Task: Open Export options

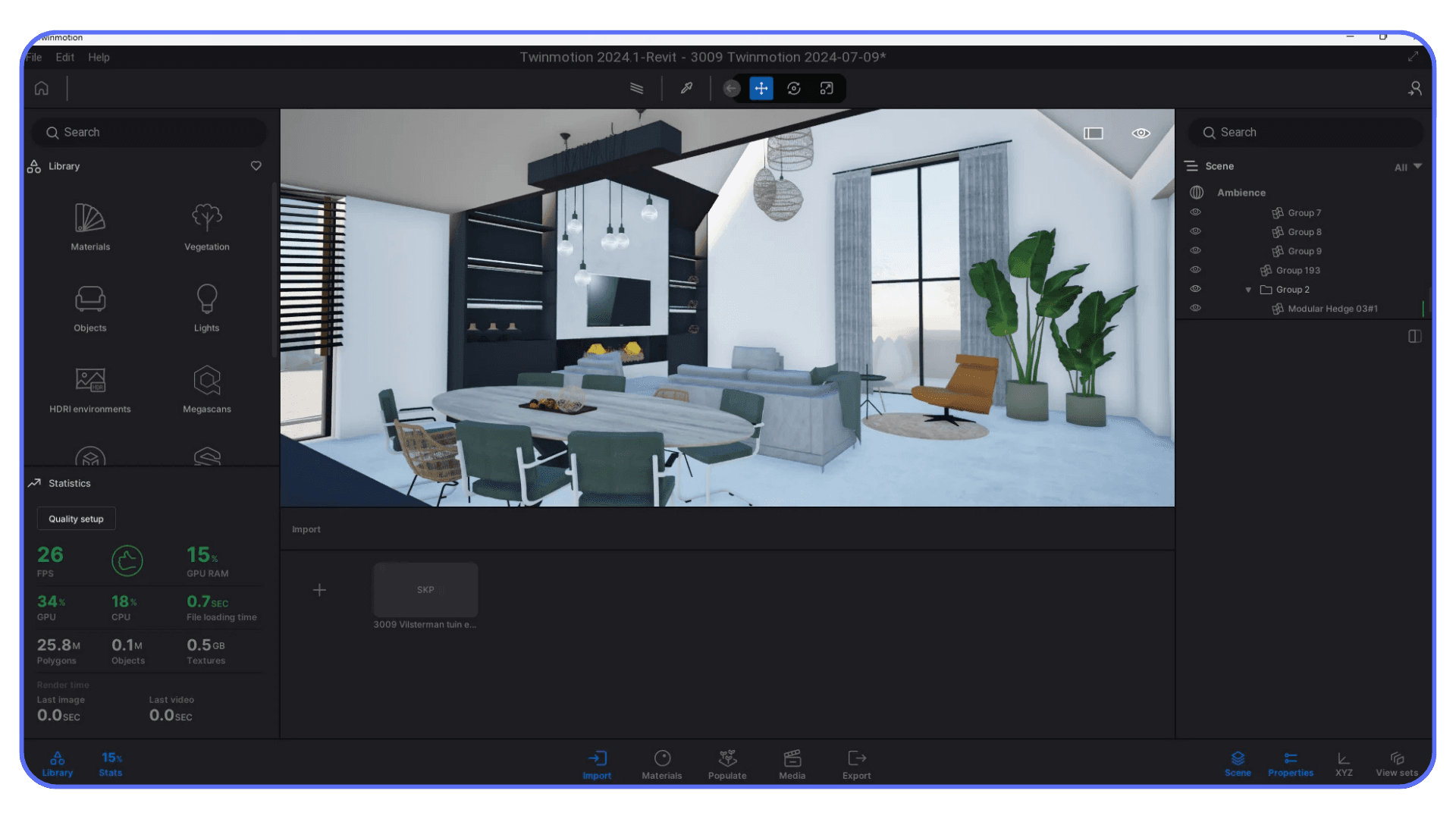Action: 856,764
